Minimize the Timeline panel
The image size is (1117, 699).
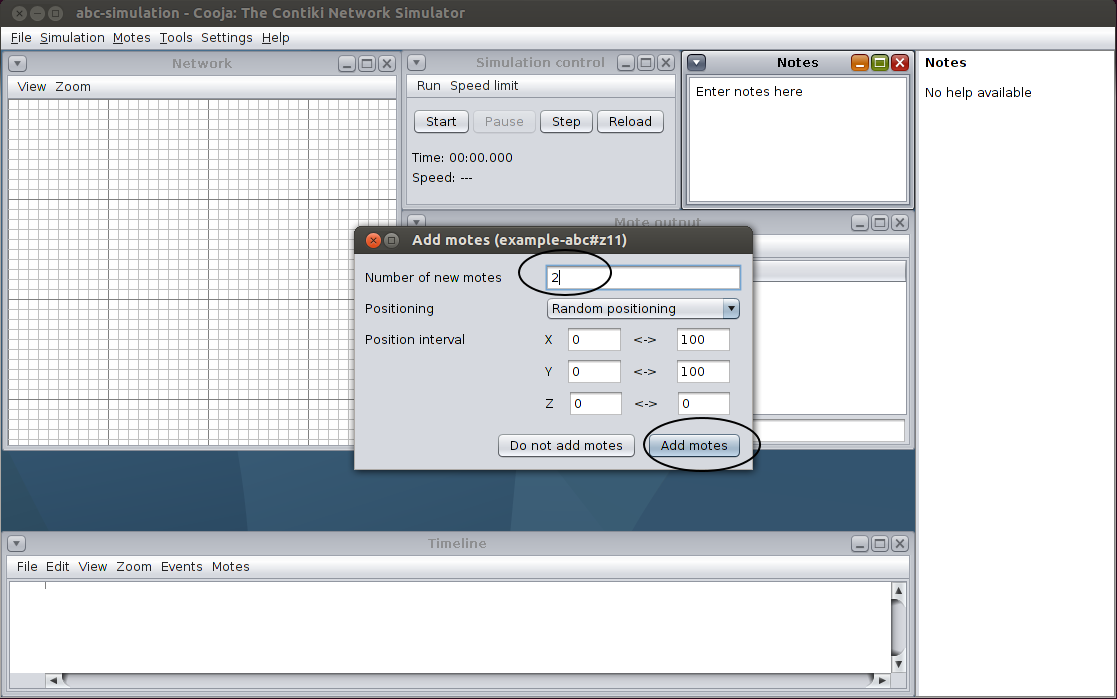click(860, 544)
